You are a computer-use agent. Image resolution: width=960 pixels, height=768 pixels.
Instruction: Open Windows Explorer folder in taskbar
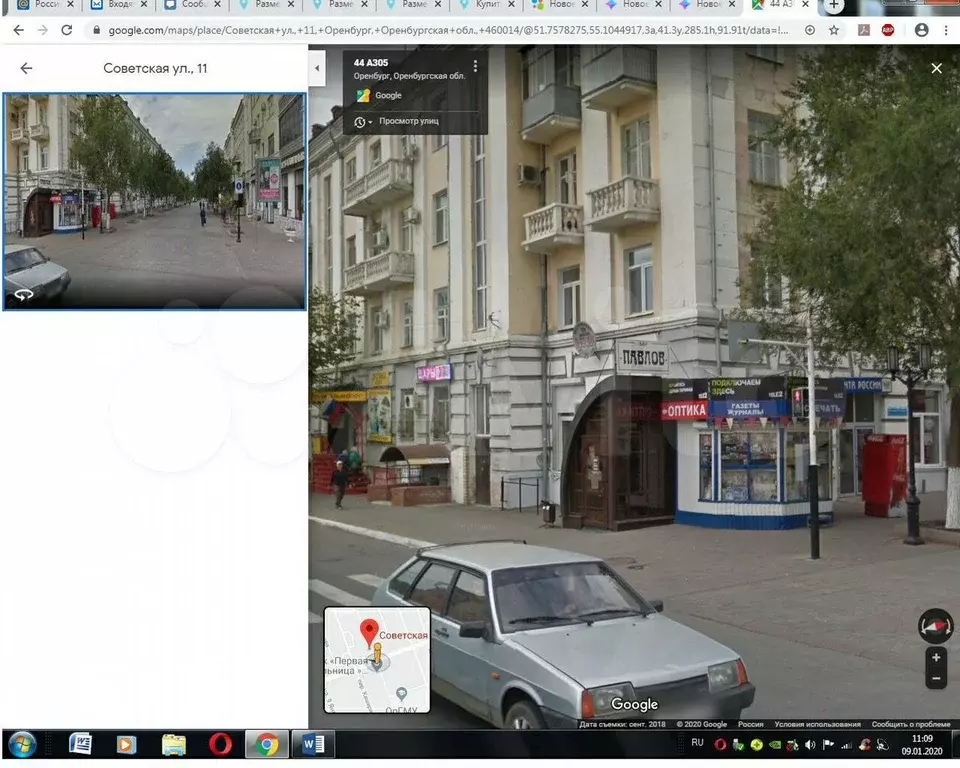[173, 744]
